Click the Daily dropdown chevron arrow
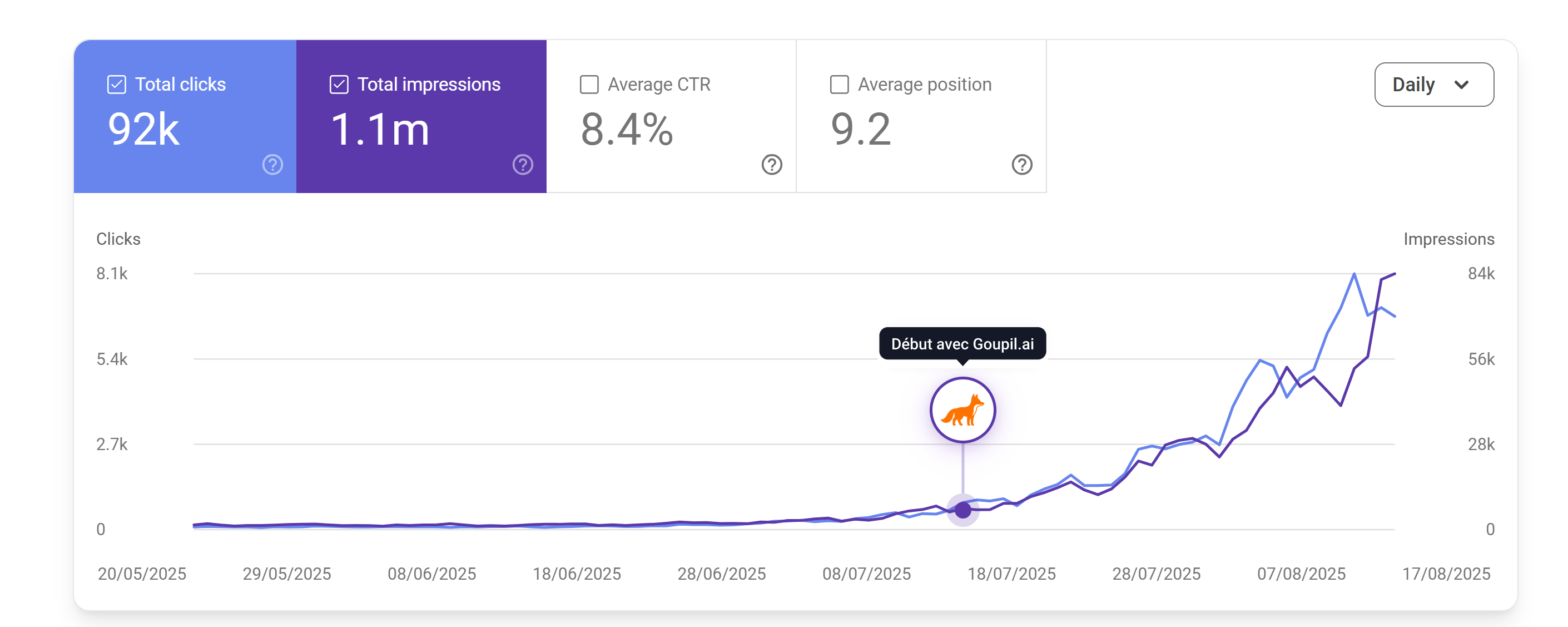This screenshot has width=1568, height=627. tap(1461, 85)
